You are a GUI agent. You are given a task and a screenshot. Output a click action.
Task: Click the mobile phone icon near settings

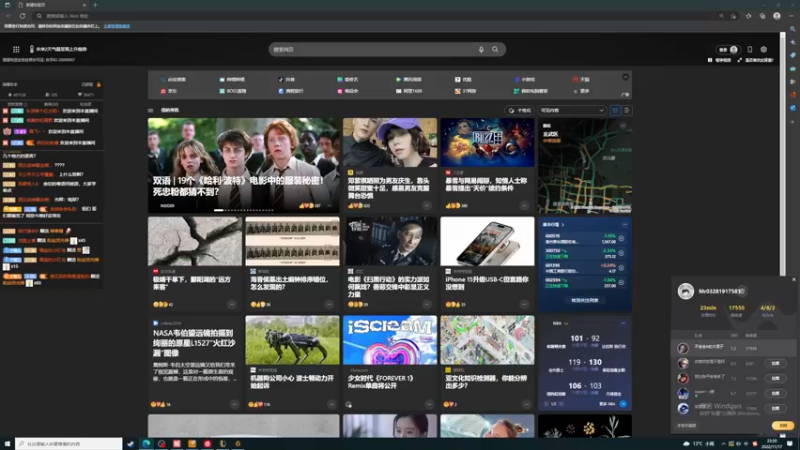pyautogui.click(x=749, y=49)
